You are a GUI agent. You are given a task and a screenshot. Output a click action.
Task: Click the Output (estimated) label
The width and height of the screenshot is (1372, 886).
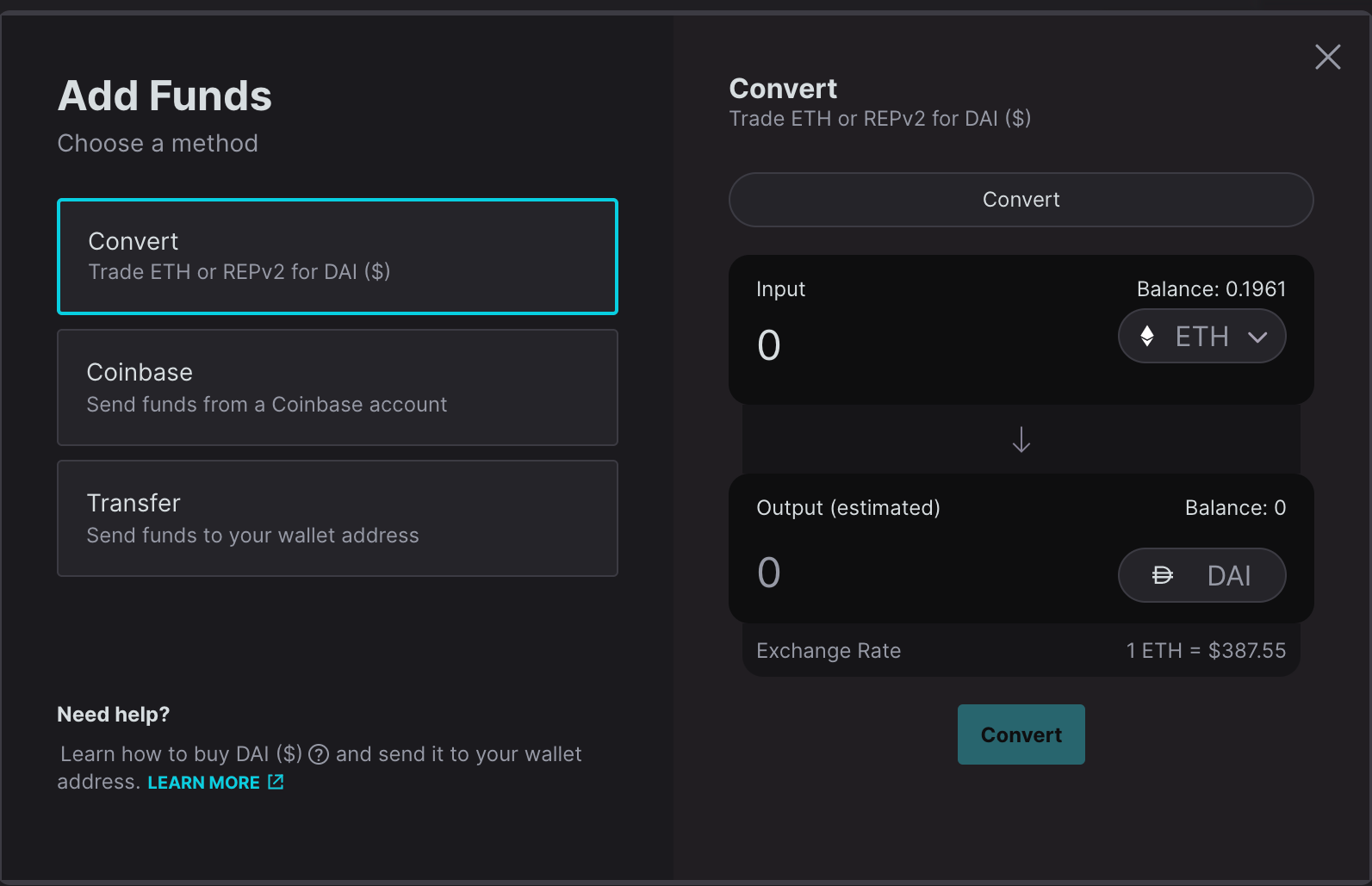click(x=848, y=508)
